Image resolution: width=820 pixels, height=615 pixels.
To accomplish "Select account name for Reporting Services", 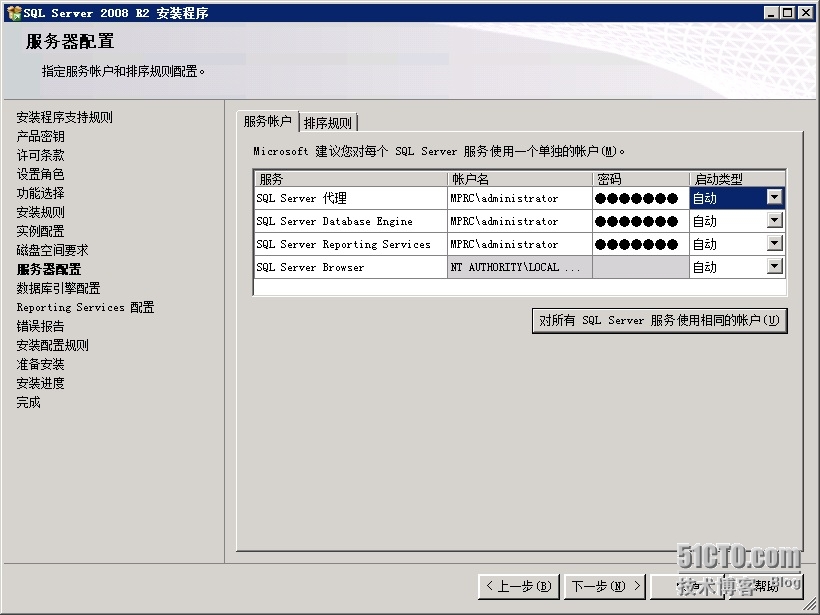I will pyautogui.click(x=520, y=244).
